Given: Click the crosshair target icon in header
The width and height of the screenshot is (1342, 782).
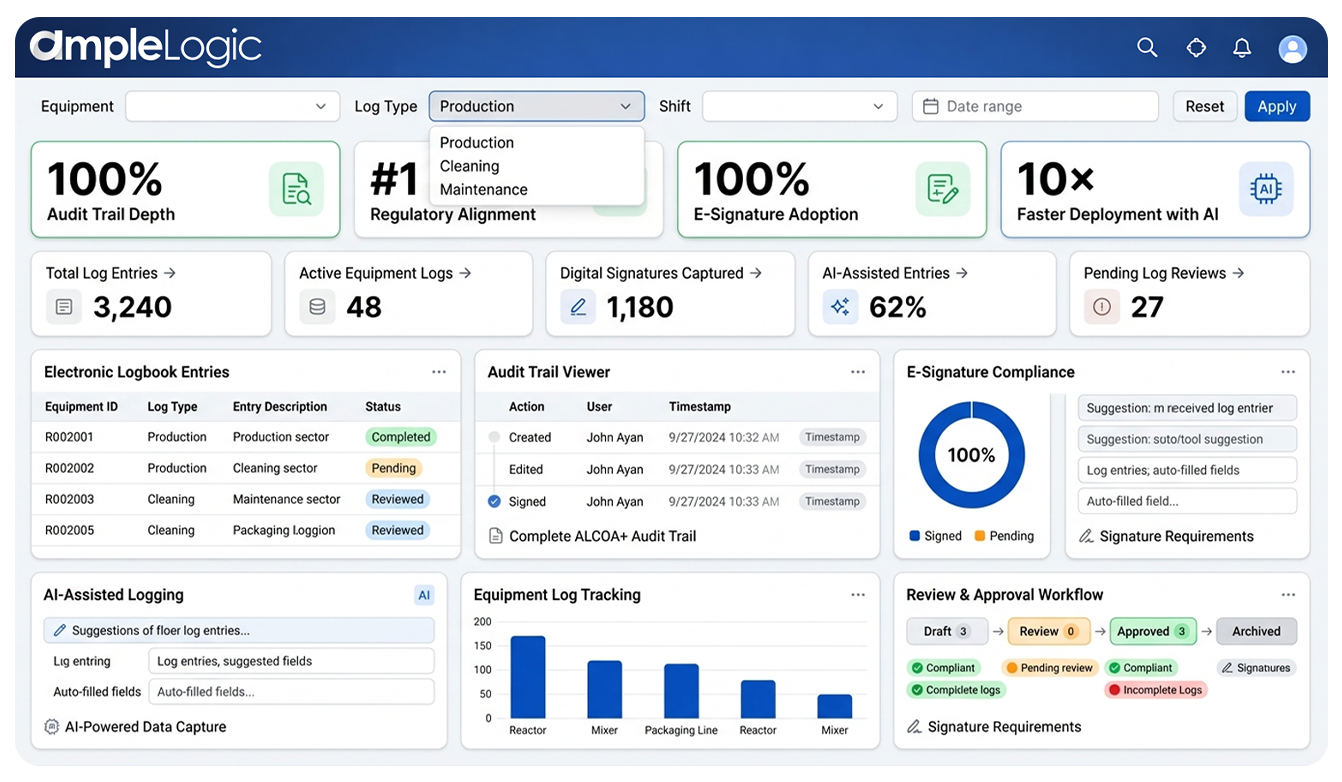Looking at the screenshot, I should 1196,47.
